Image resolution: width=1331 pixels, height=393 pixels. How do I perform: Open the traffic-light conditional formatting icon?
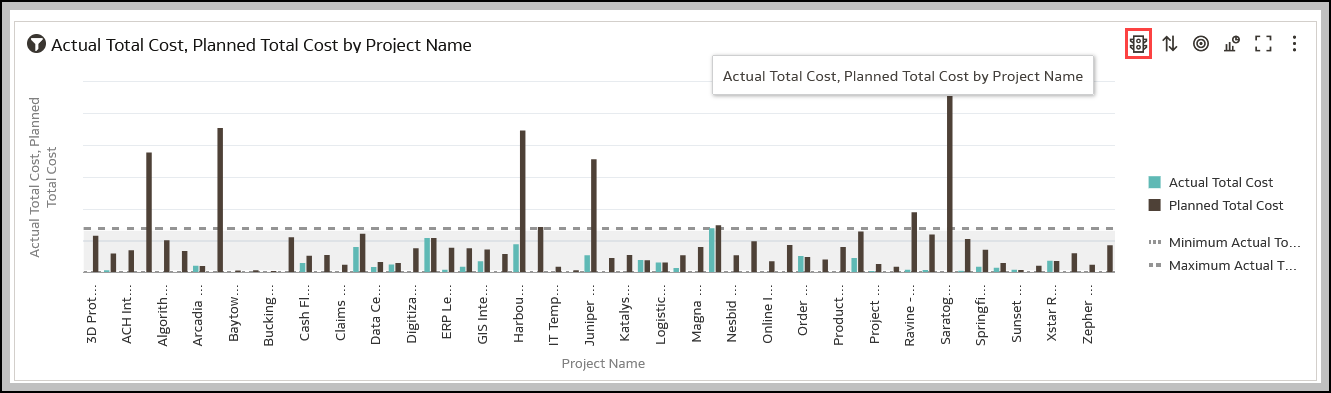(x=1138, y=44)
